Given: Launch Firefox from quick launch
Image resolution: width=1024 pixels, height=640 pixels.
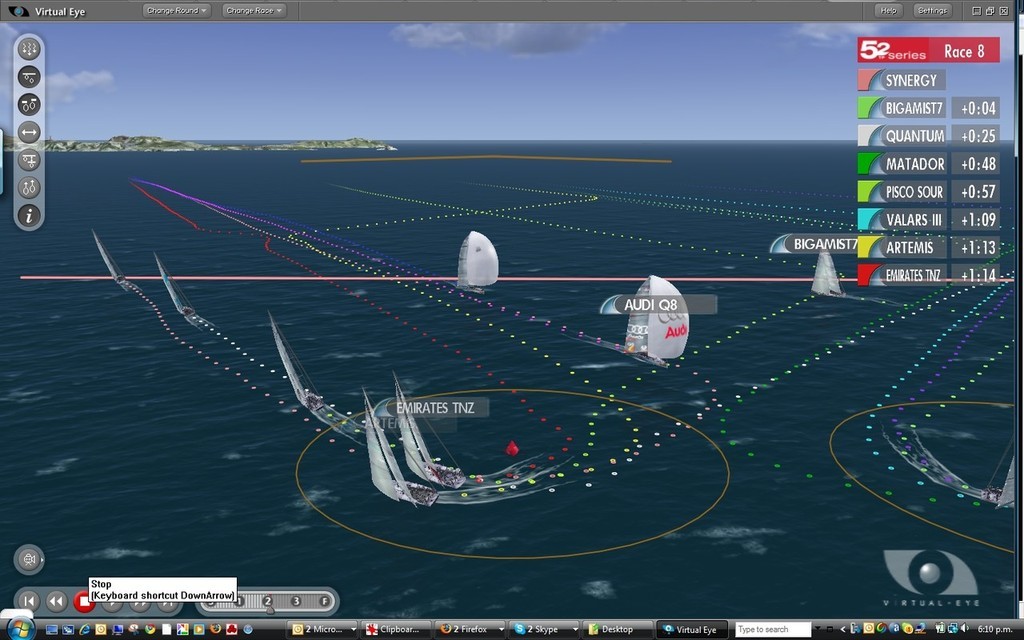Looking at the screenshot, I should 215,630.
